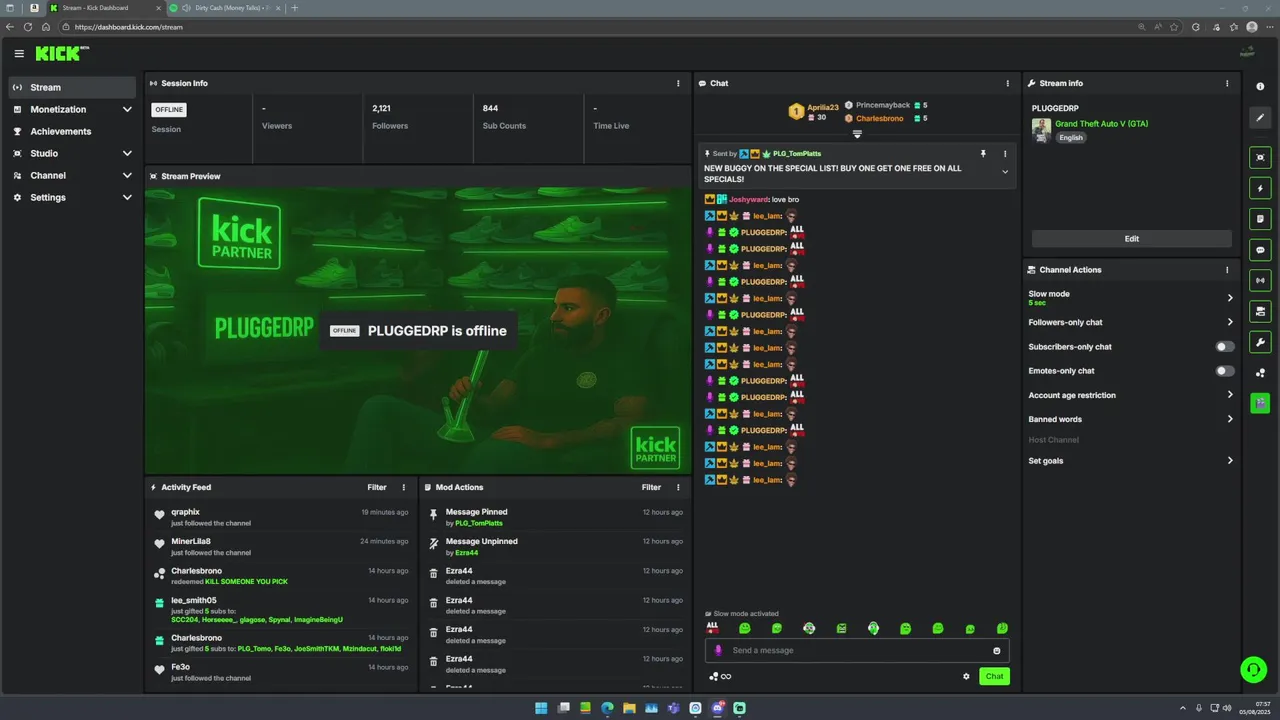Image resolution: width=1280 pixels, height=720 pixels.
Task: Click the broadcast signal icon in right rail
Action: (1260, 280)
